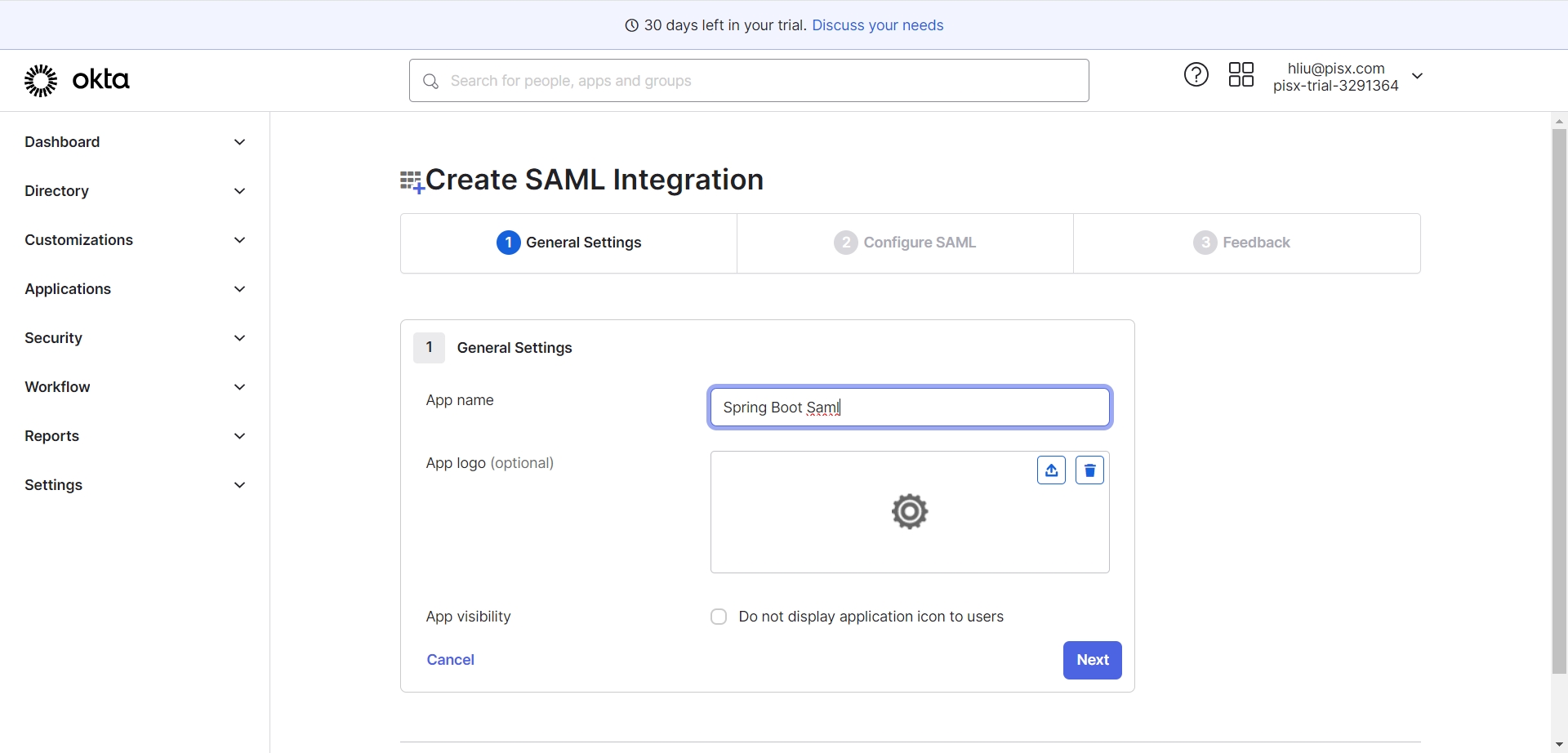Open the help question mark icon

click(1196, 75)
